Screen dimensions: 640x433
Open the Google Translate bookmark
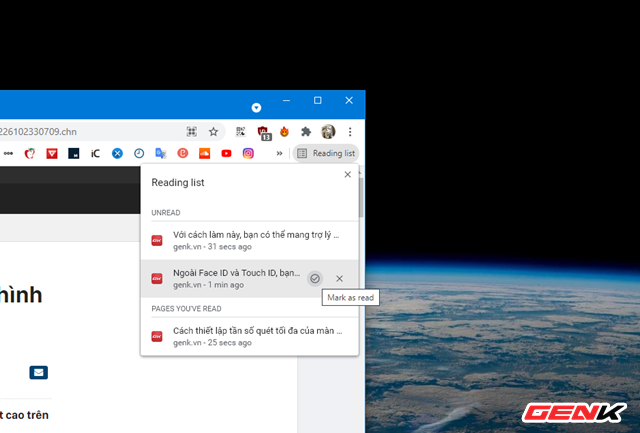(161, 153)
